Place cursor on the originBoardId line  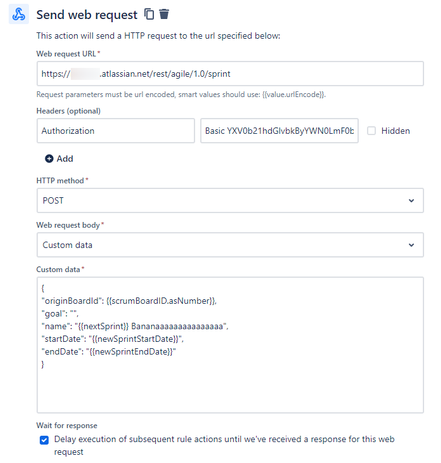coord(129,301)
